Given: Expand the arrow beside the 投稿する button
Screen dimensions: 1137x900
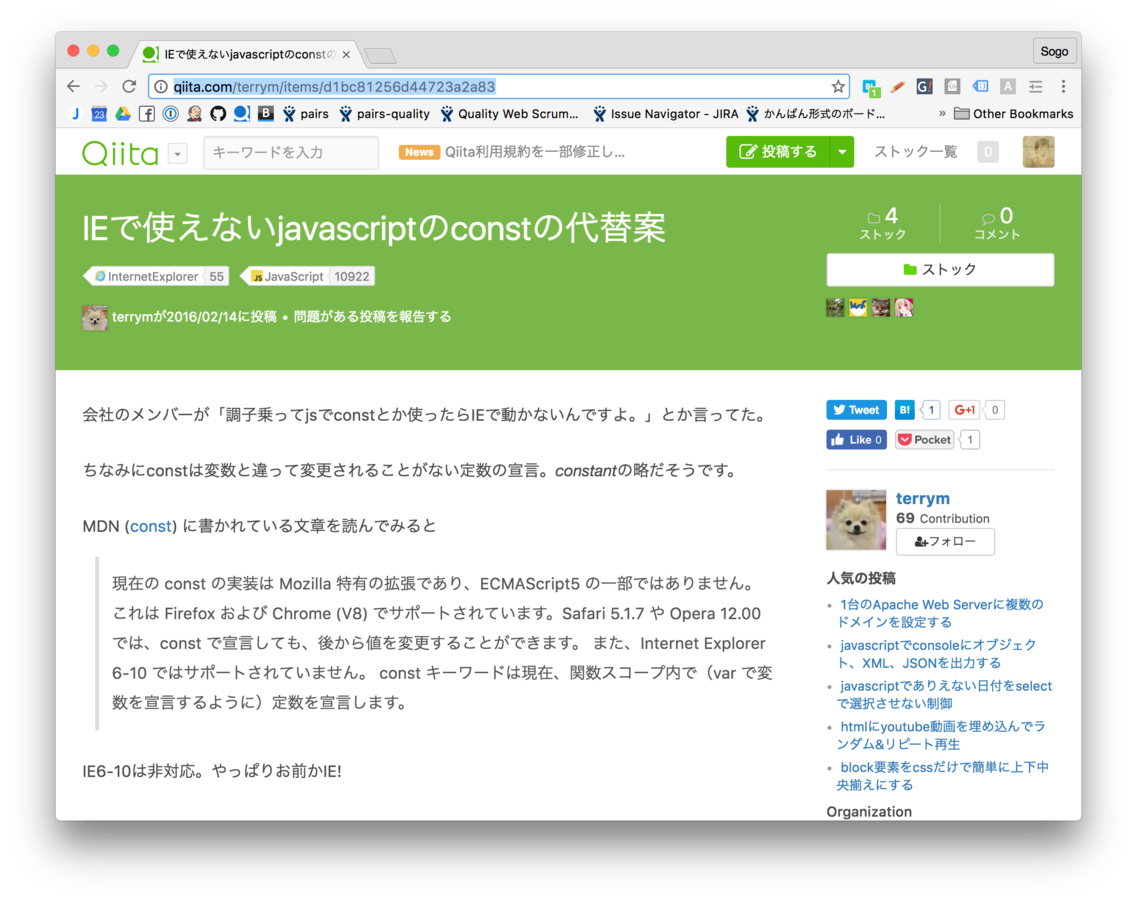Looking at the screenshot, I should 842,152.
